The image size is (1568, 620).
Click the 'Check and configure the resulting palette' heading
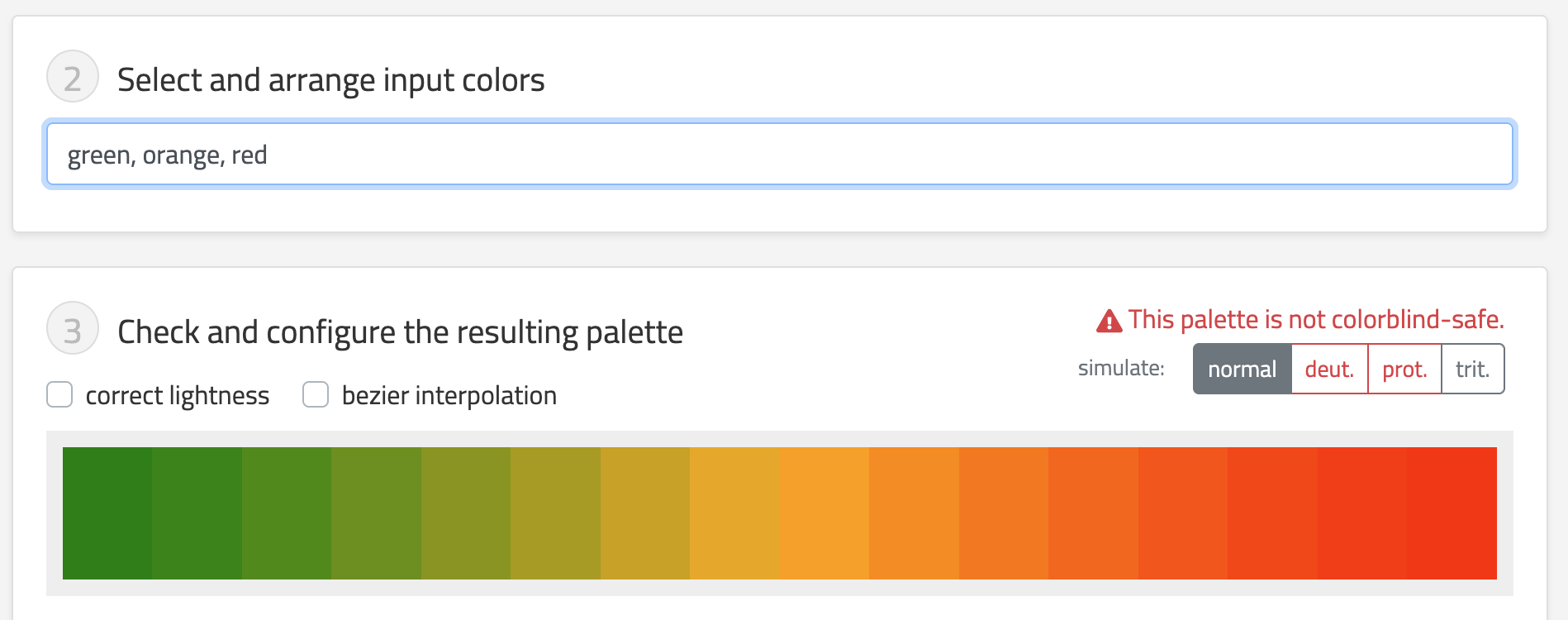click(x=400, y=331)
